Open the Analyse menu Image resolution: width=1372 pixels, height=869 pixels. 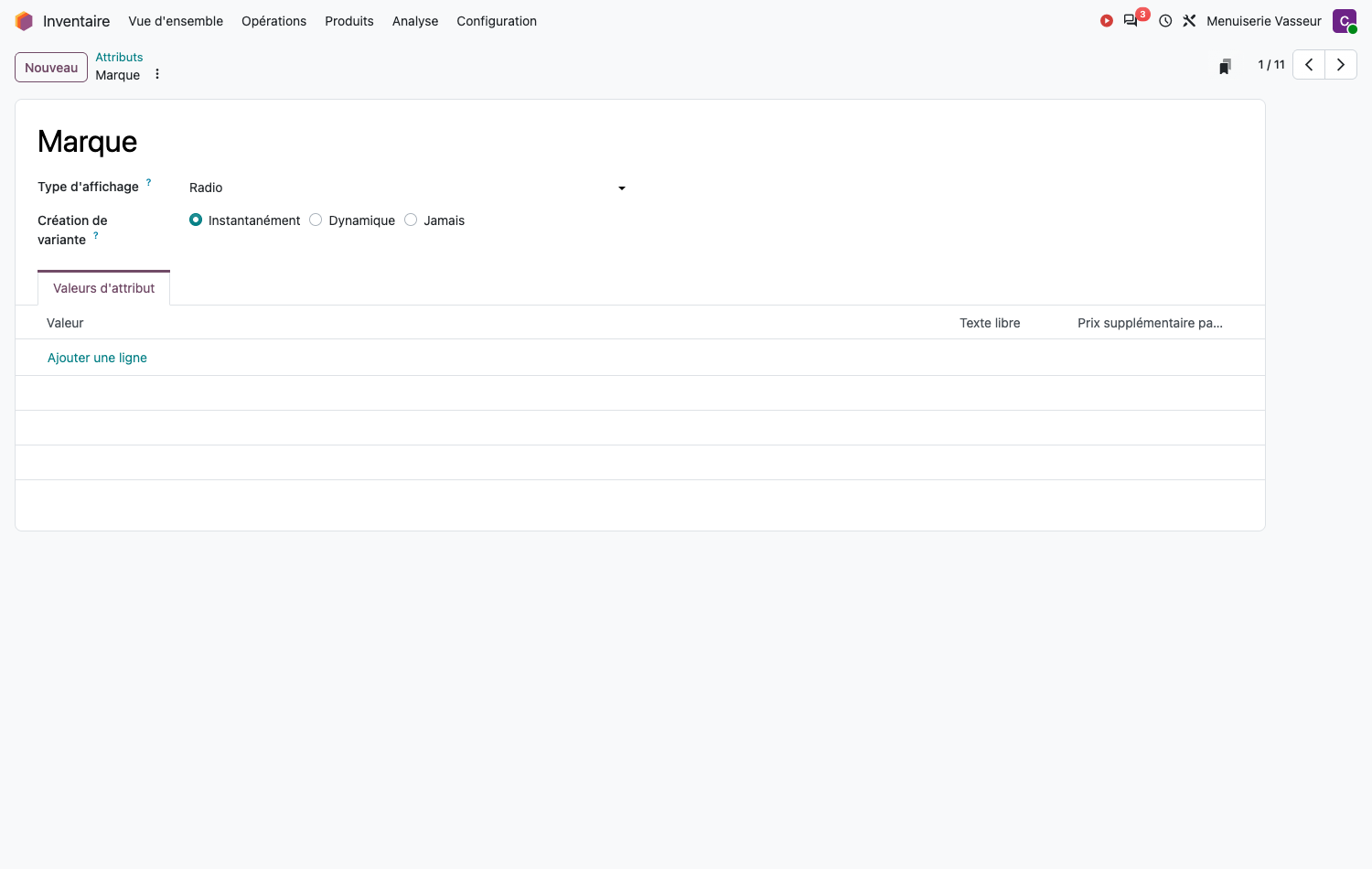pos(415,21)
